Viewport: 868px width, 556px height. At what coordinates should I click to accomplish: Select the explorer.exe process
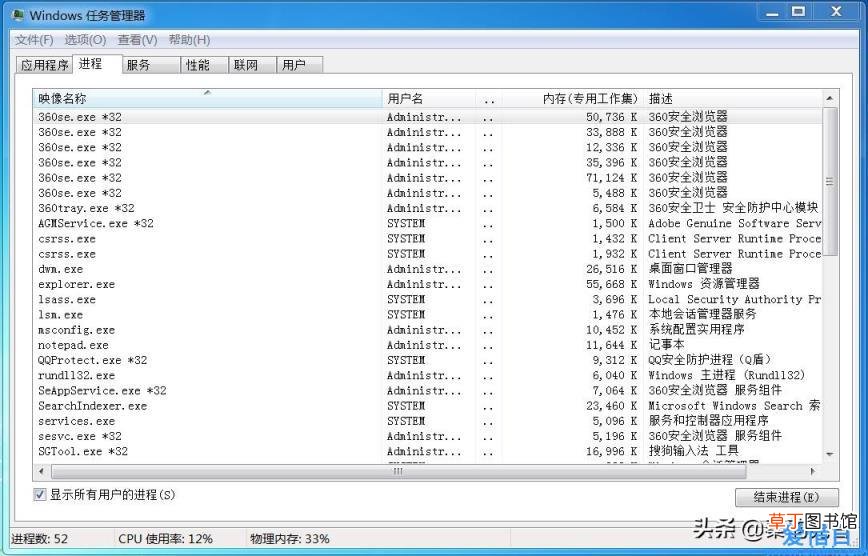427,284
